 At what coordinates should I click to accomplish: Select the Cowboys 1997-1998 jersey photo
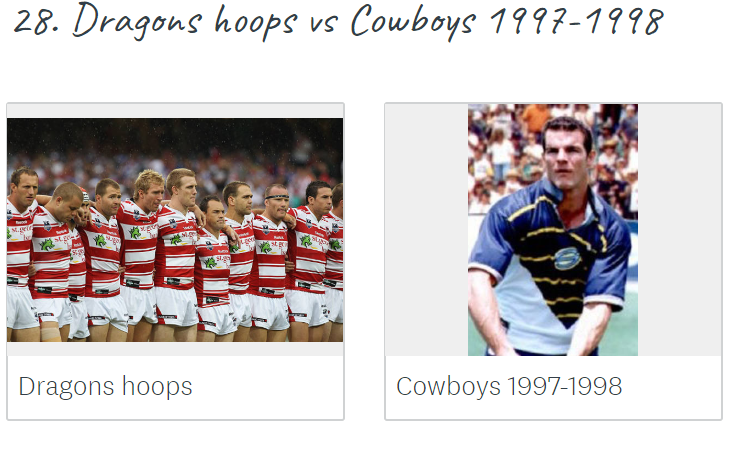[x=553, y=230]
